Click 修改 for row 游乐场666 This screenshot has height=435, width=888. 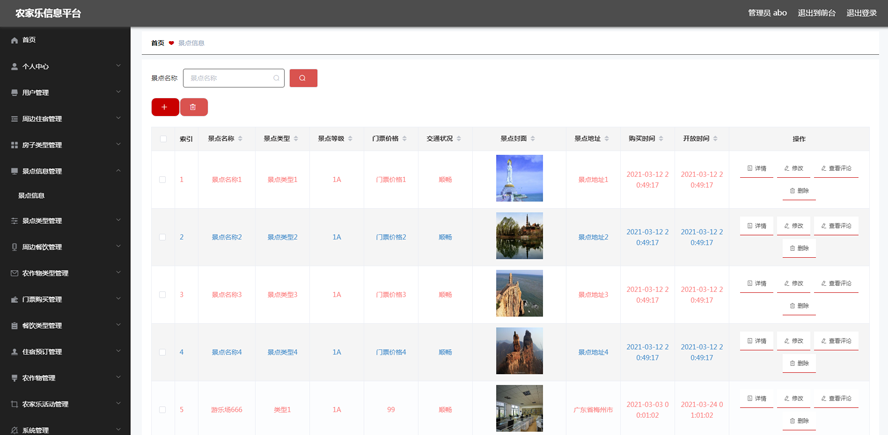793,398
